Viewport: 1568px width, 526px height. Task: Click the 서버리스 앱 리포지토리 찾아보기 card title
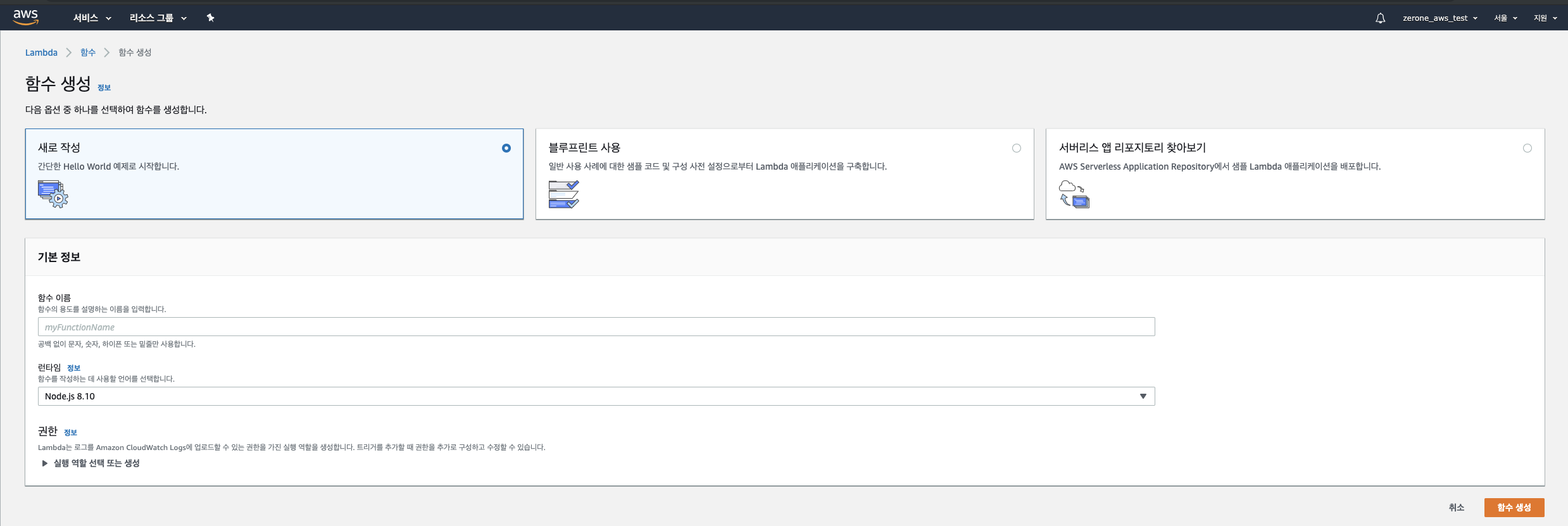(x=1132, y=147)
